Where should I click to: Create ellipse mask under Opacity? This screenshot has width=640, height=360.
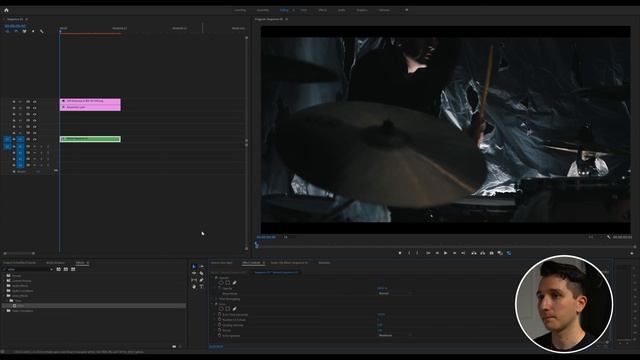point(221,282)
